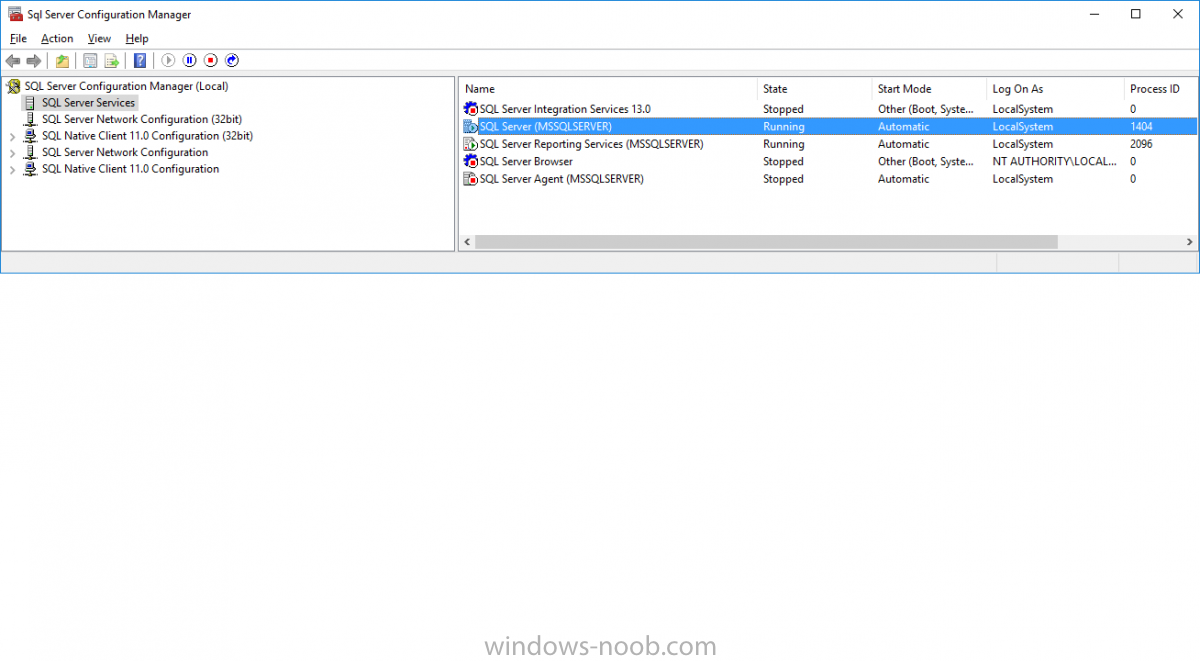Screen dimensions: 1200x661
Task: Click the Up one level folder icon
Action: pos(63,61)
